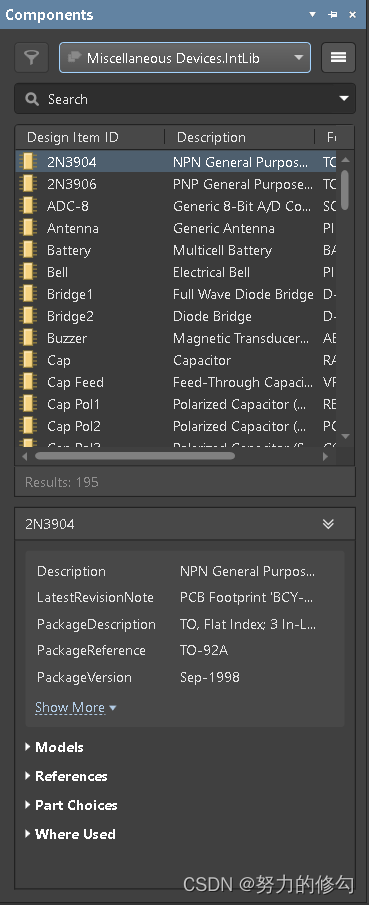The image size is (369, 905).
Task: Click the search magnifier icon
Action: [32, 99]
